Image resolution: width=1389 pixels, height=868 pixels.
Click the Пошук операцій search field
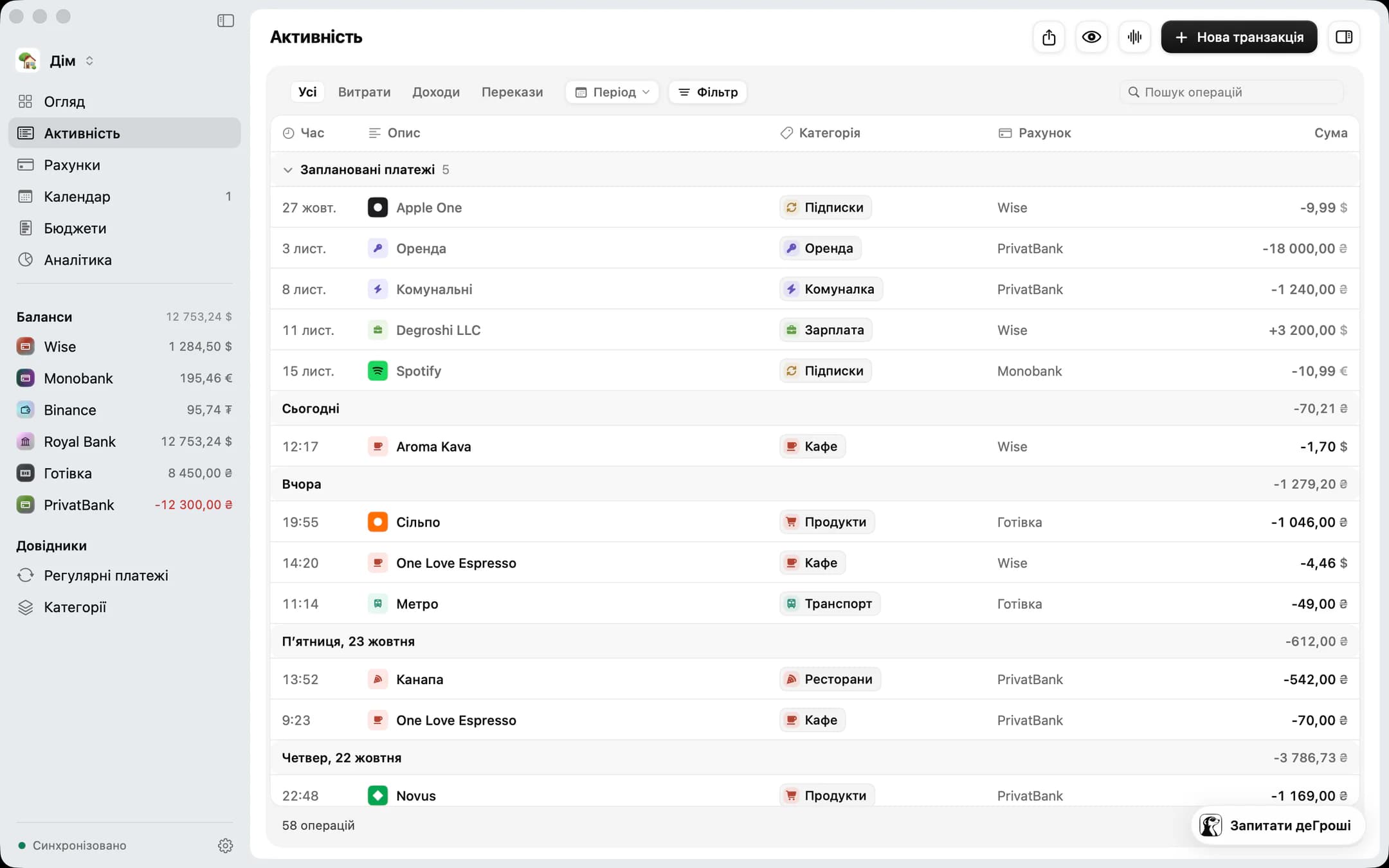tap(1231, 92)
